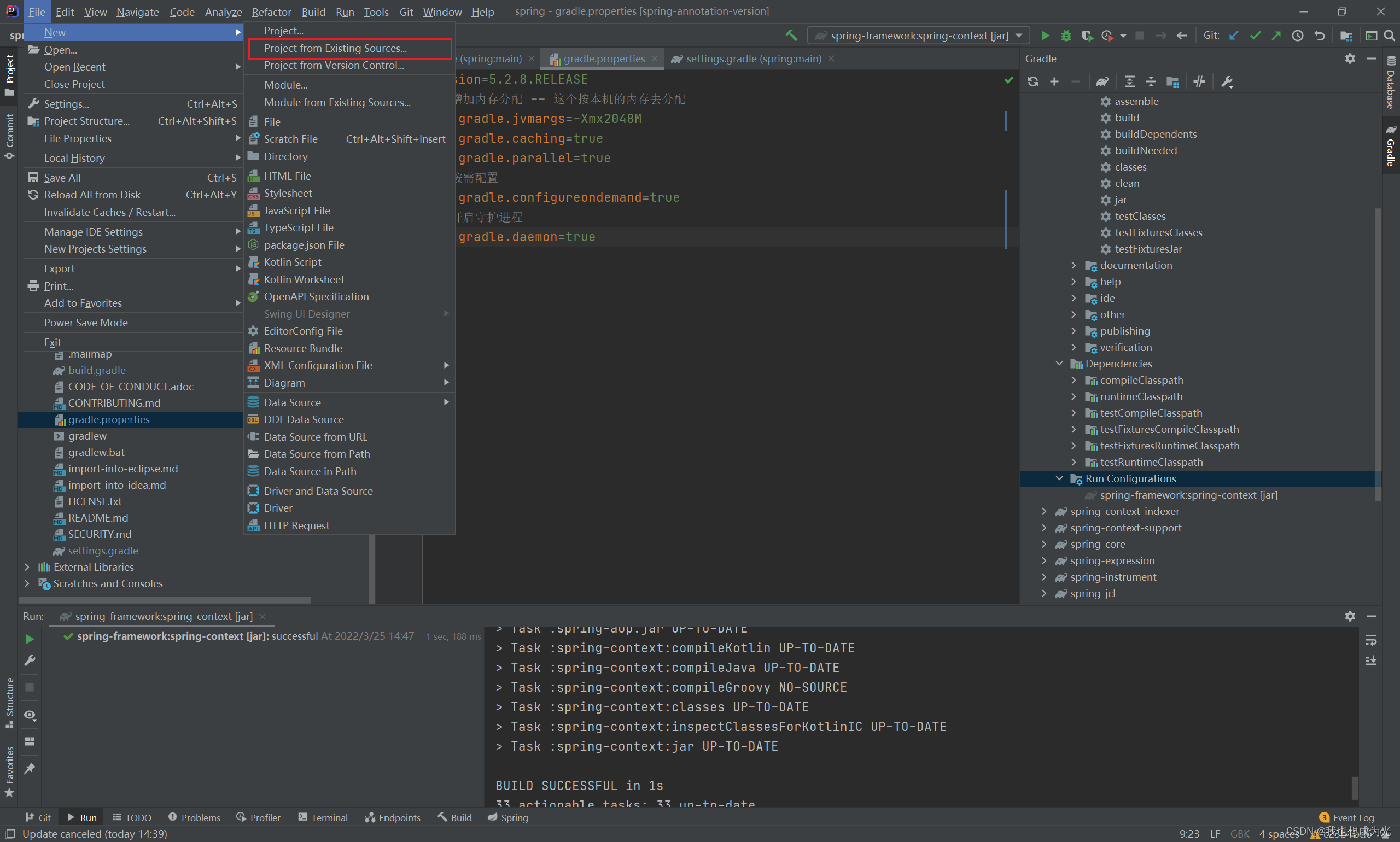Toggle soft-wrap in Run console
The height and width of the screenshot is (842, 1400).
(1371, 640)
